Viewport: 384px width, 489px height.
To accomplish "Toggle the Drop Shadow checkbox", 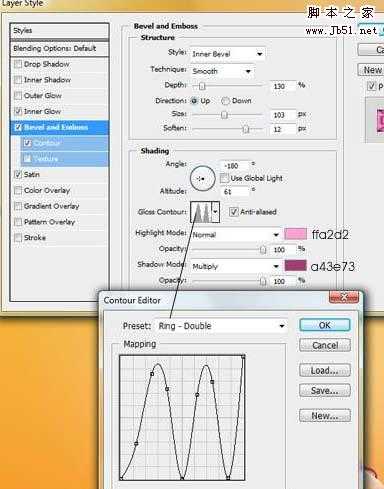I will pos(18,64).
